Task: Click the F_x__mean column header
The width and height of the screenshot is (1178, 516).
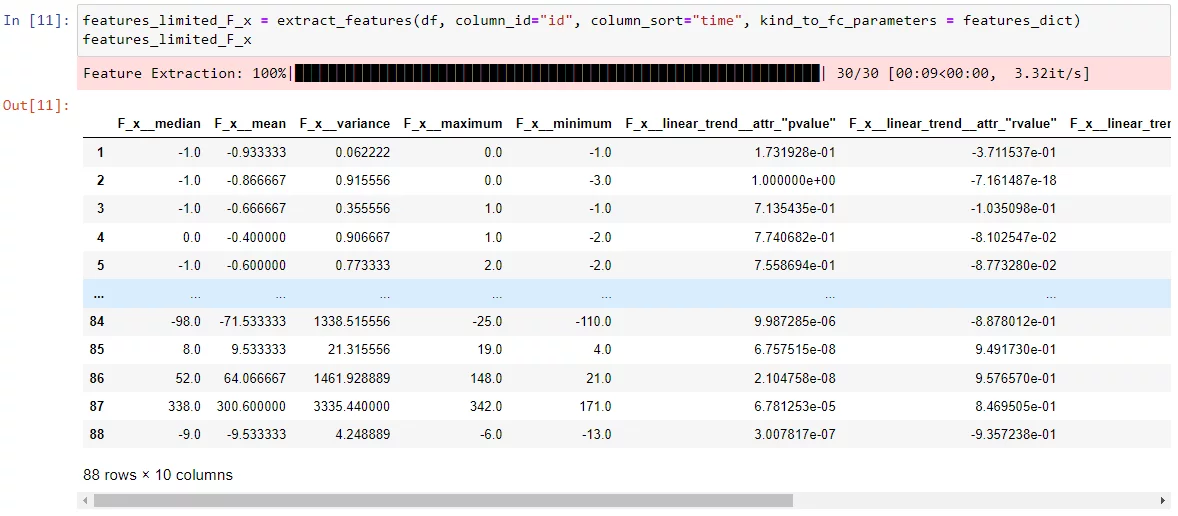Action: pos(250,124)
